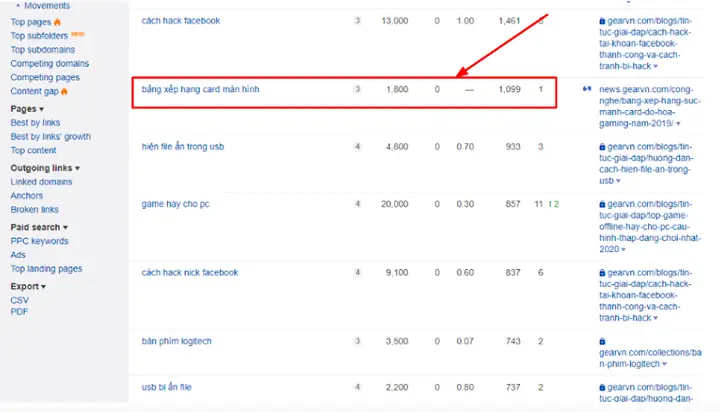Screen dimensions: 720x412
Task: Open keyword 'usb bị ẩn file'
Action: tap(166, 387)
